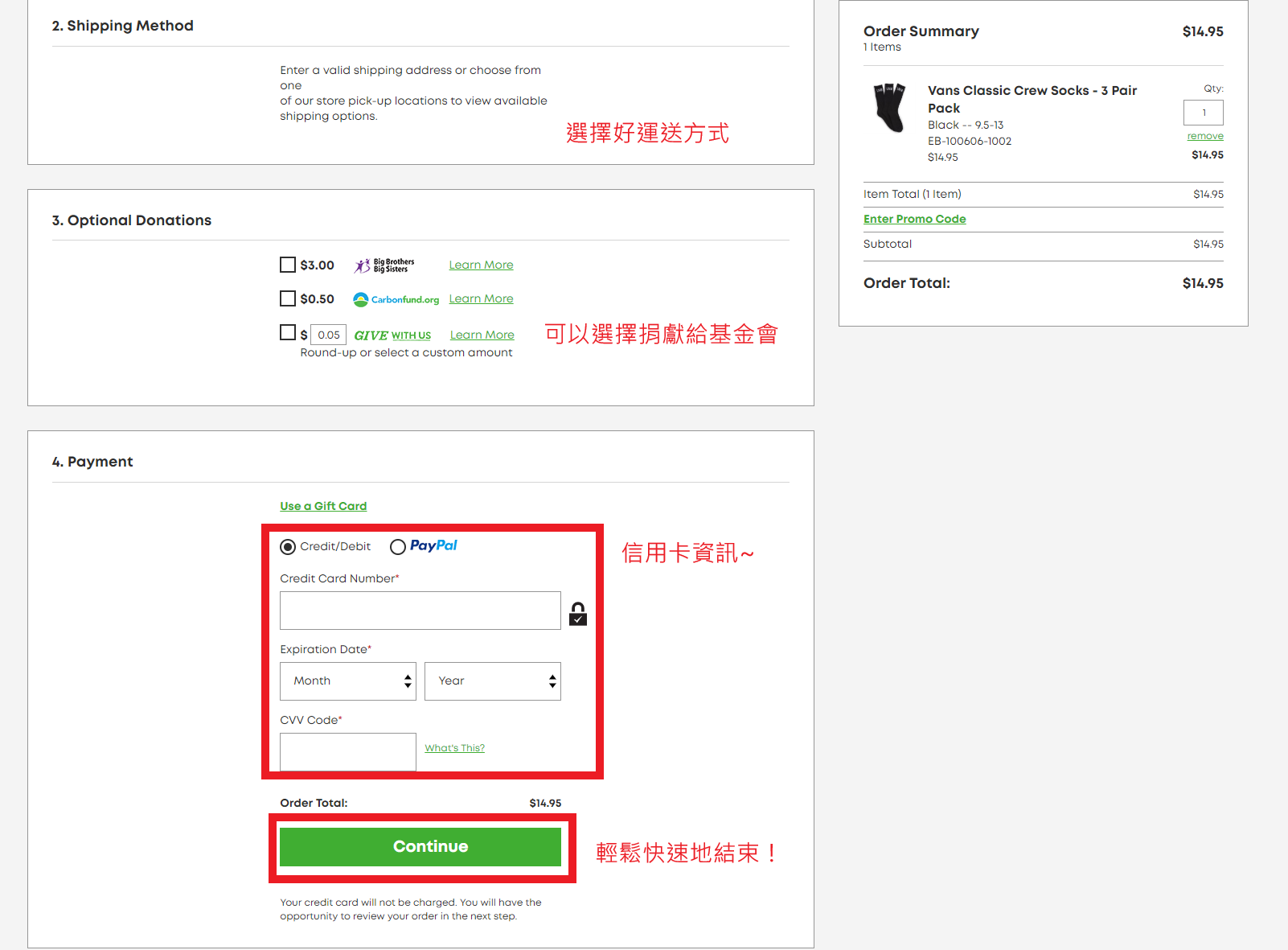Click the Credit Card Number field

click(420, 611)
